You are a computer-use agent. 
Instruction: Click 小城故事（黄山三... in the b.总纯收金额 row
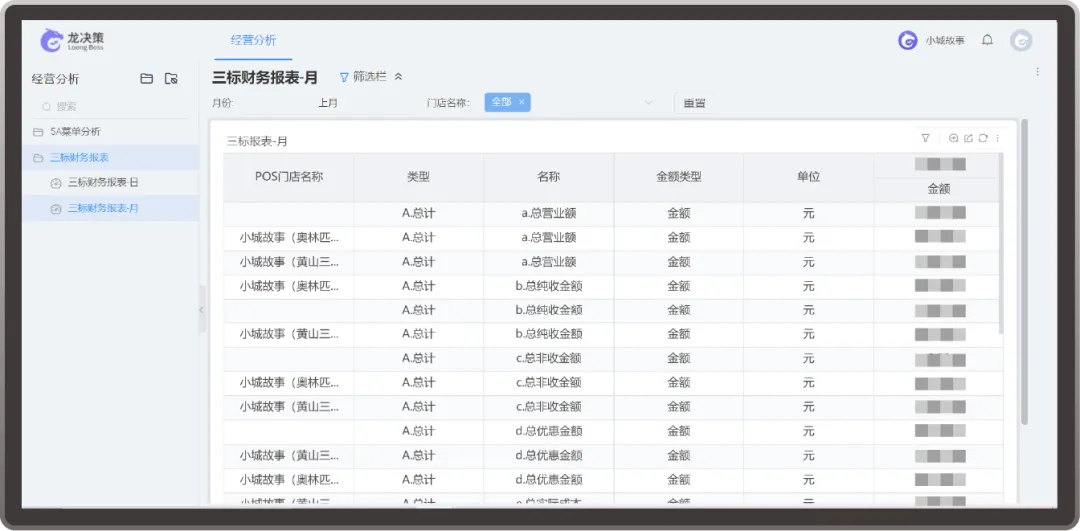pyautogui.click(x=289, y=334)
